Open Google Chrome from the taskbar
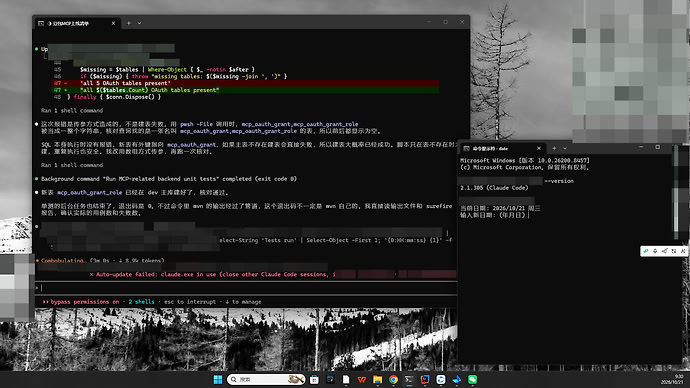This screenshot has height=388, width=690. coord(393,379)
